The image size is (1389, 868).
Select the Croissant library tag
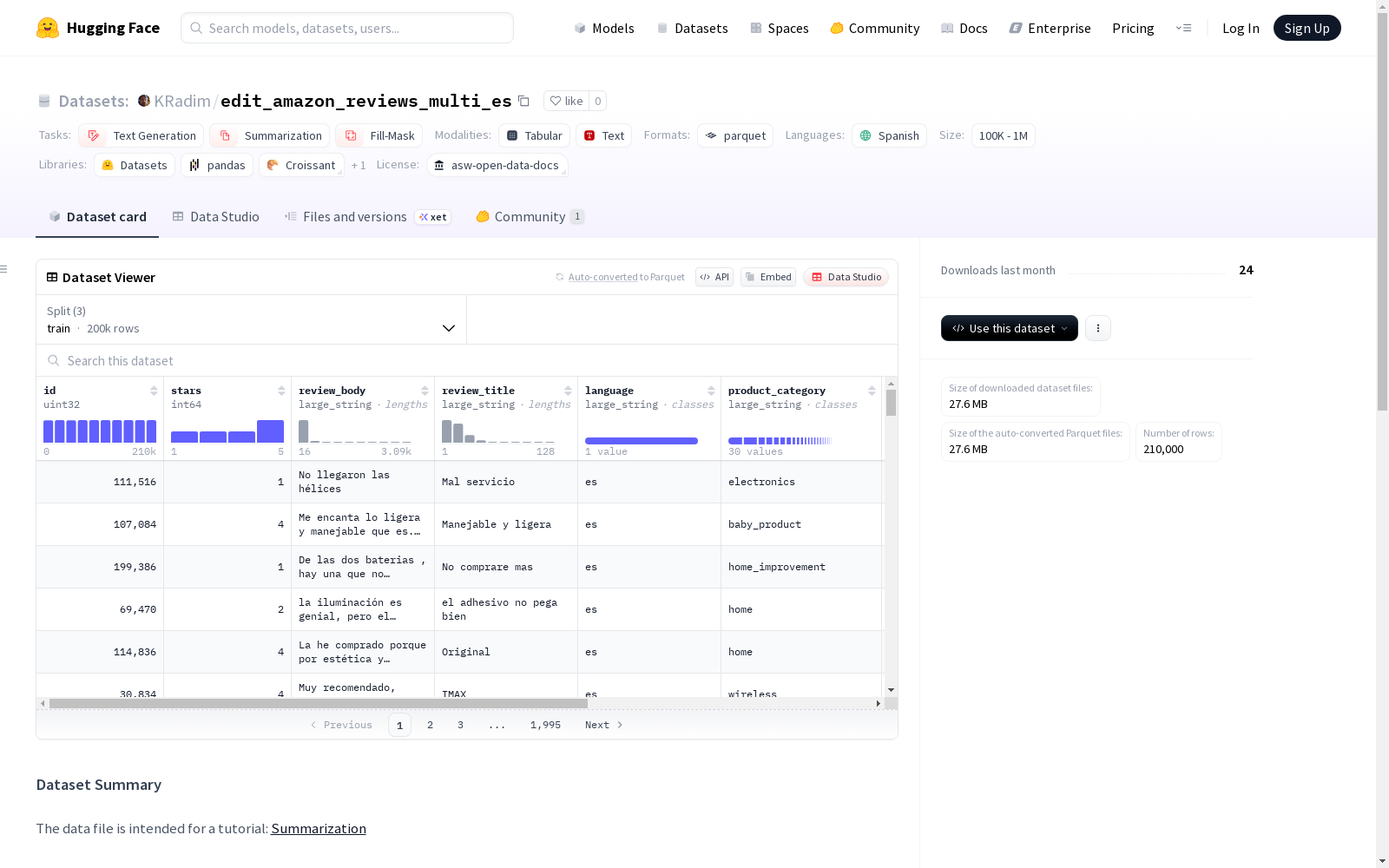(301, 165)
